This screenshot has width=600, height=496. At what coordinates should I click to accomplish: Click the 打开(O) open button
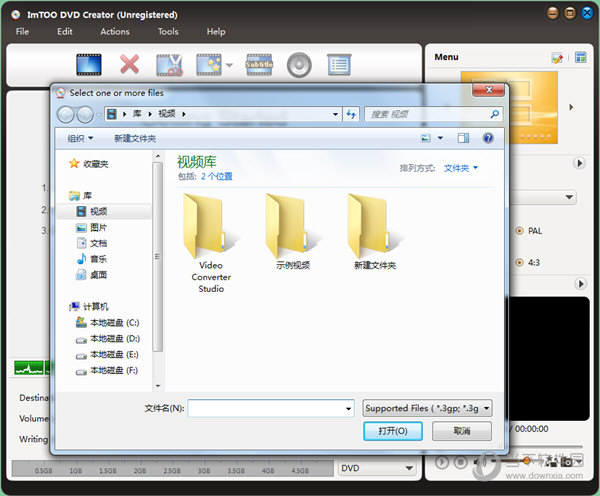tap(393, 431)
